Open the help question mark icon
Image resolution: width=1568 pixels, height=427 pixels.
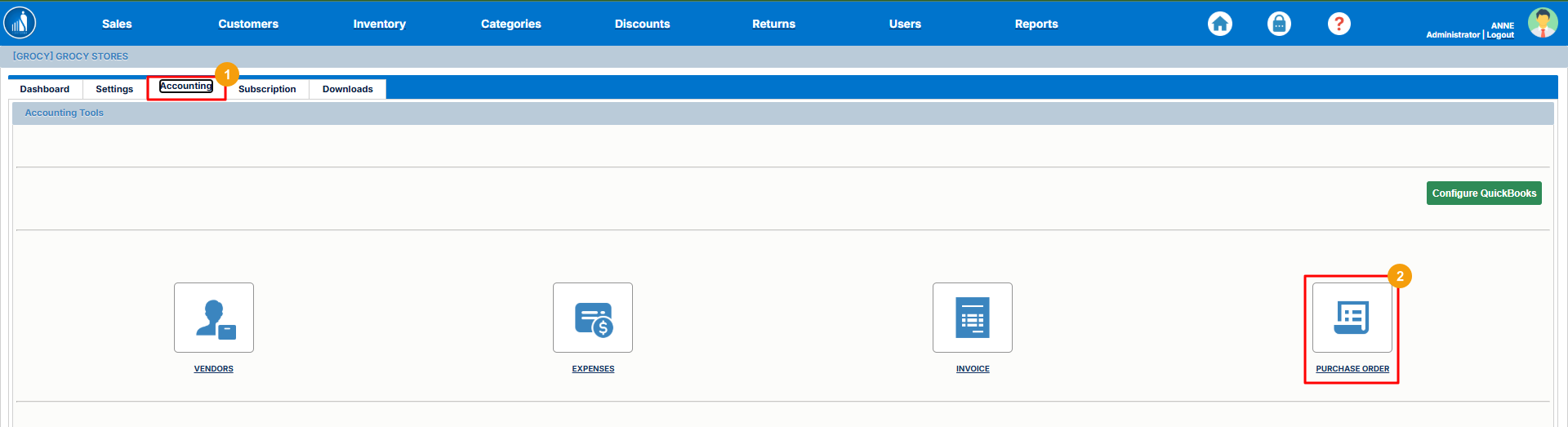coord(1339,24)
